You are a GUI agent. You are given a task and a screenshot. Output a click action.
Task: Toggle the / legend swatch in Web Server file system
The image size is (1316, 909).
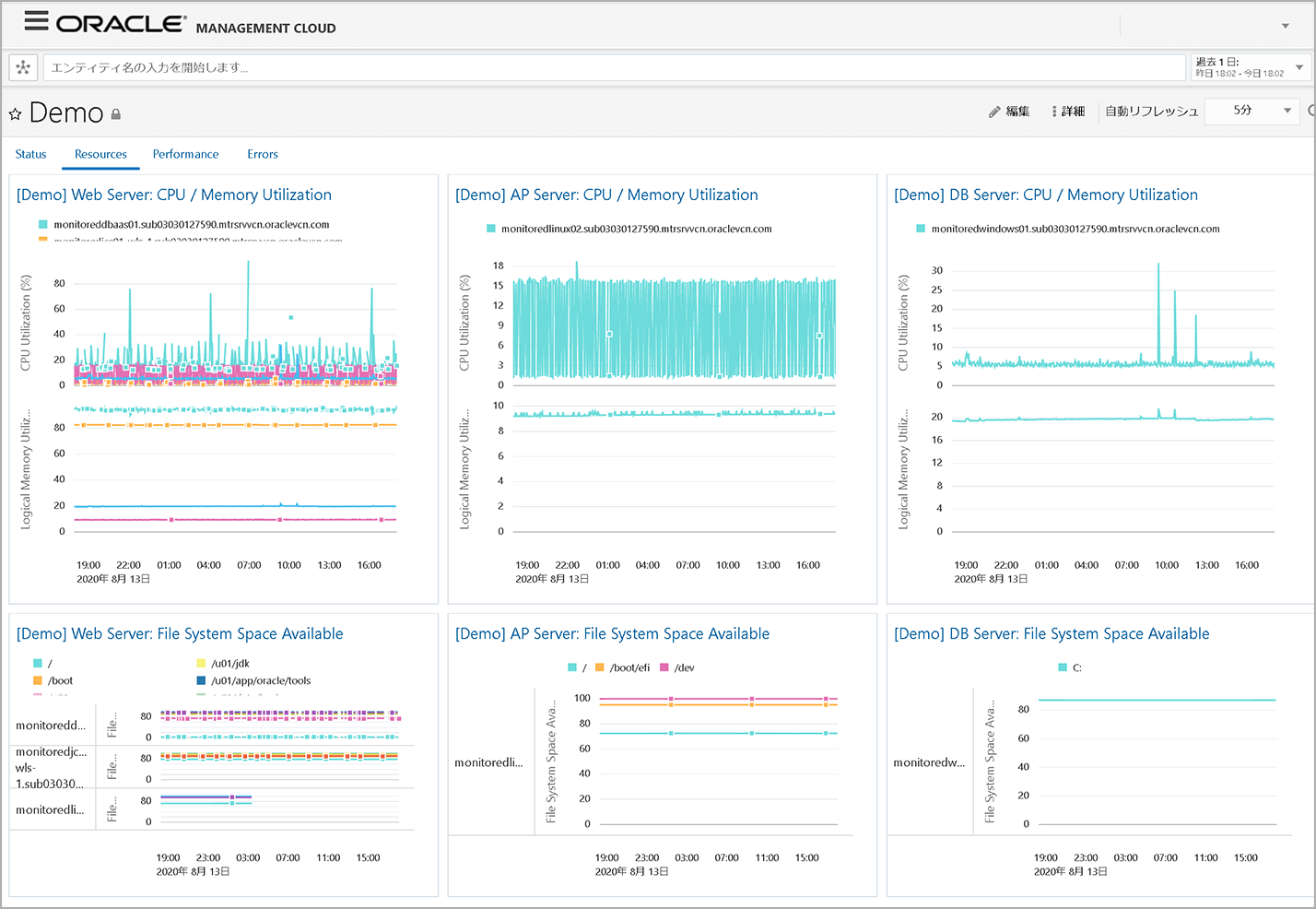coord(38,663)
